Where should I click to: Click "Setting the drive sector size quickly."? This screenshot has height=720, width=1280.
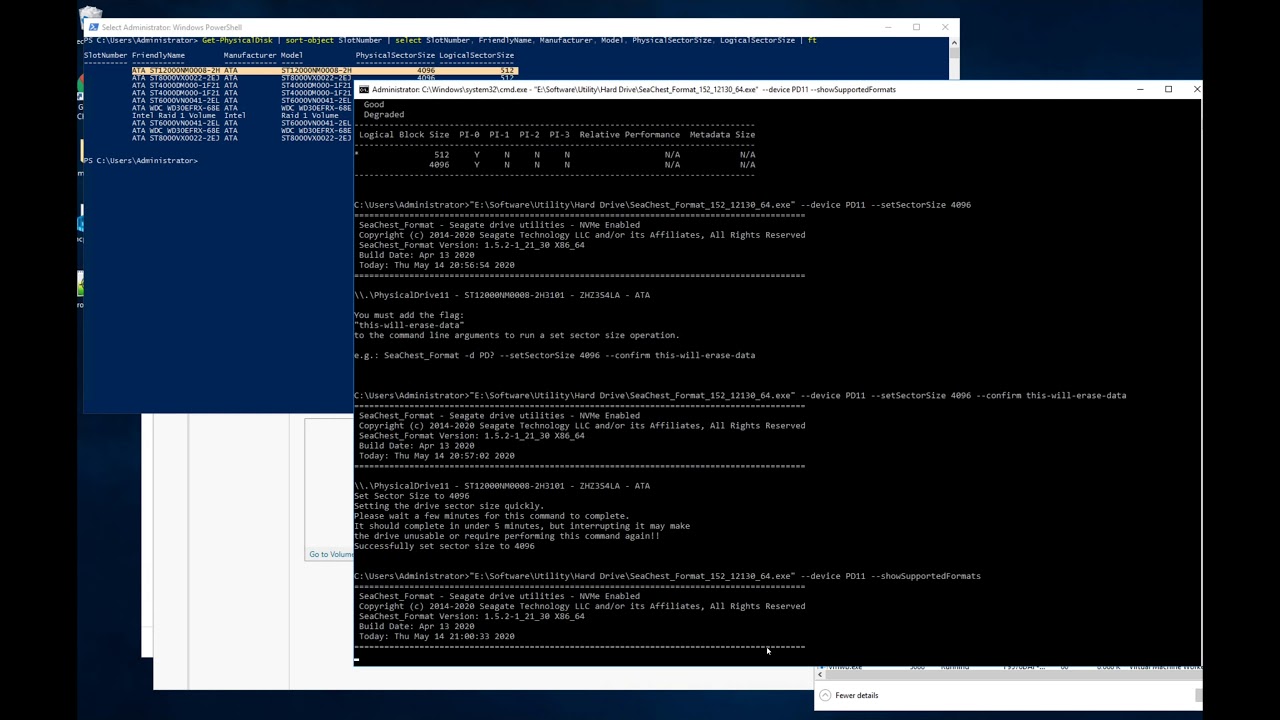click(449, 506)
